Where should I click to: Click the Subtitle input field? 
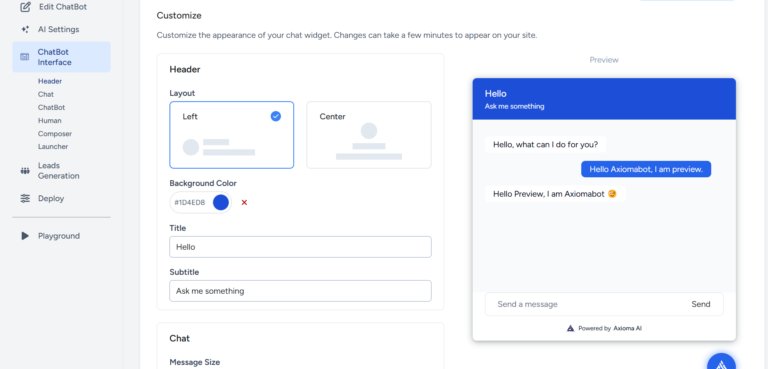coord(300,291)
